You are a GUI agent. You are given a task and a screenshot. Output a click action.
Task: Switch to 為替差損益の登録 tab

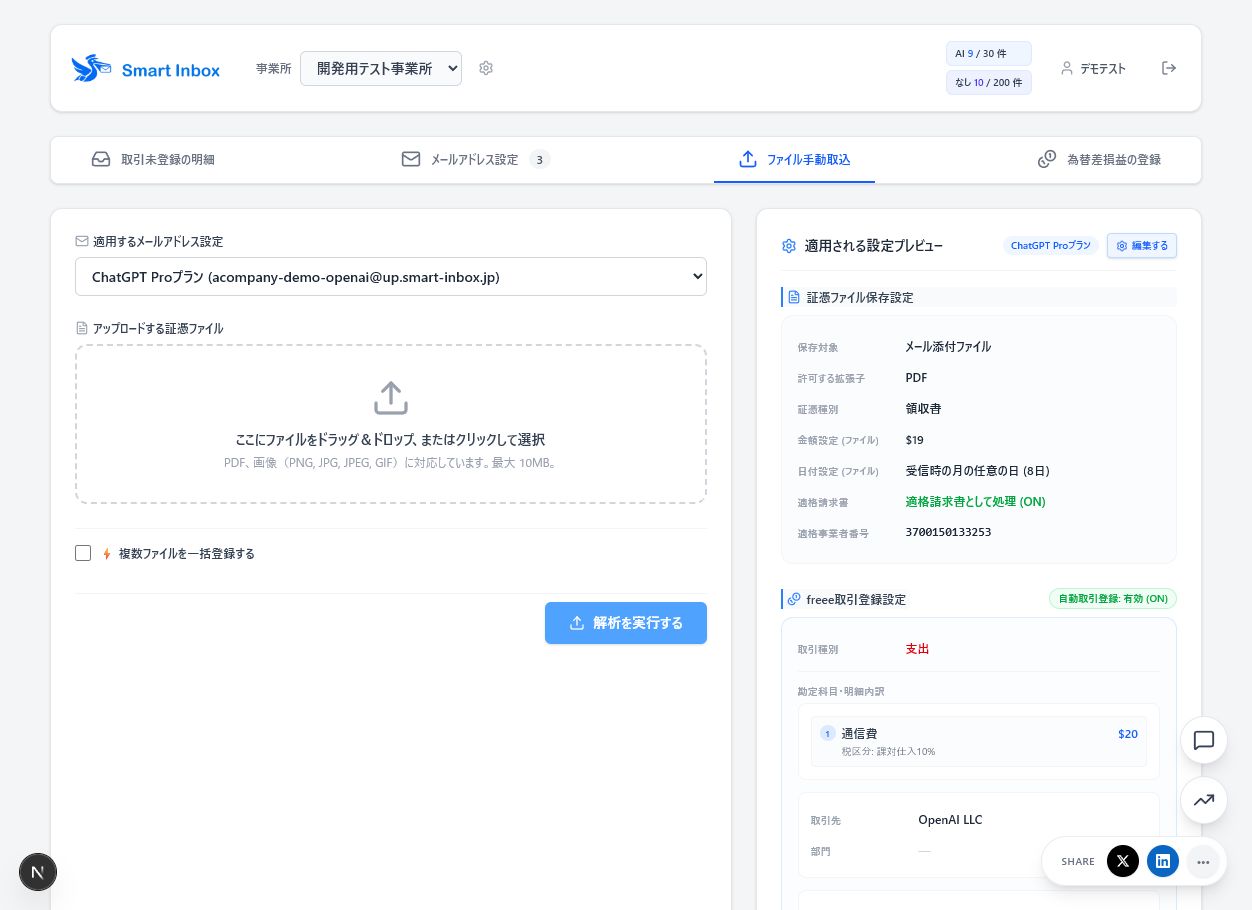1100,159
